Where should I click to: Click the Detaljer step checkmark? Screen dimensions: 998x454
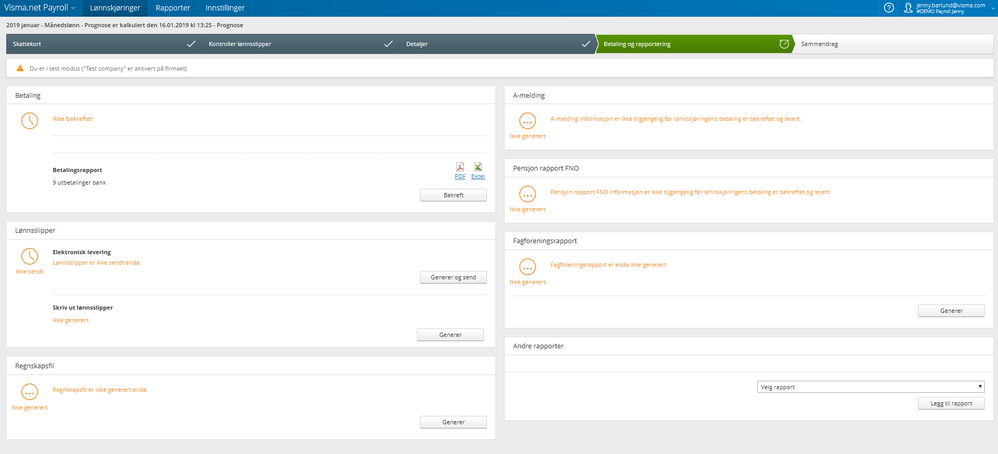(x=586, y=44)
